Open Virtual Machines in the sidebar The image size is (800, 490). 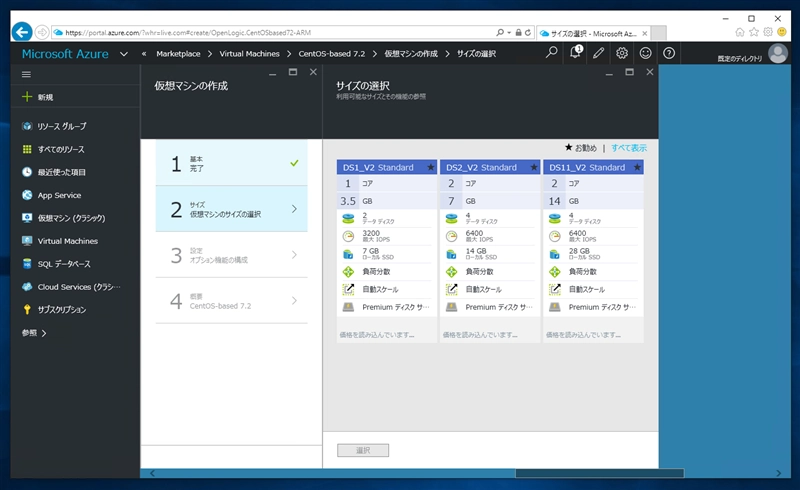point(68,241)
